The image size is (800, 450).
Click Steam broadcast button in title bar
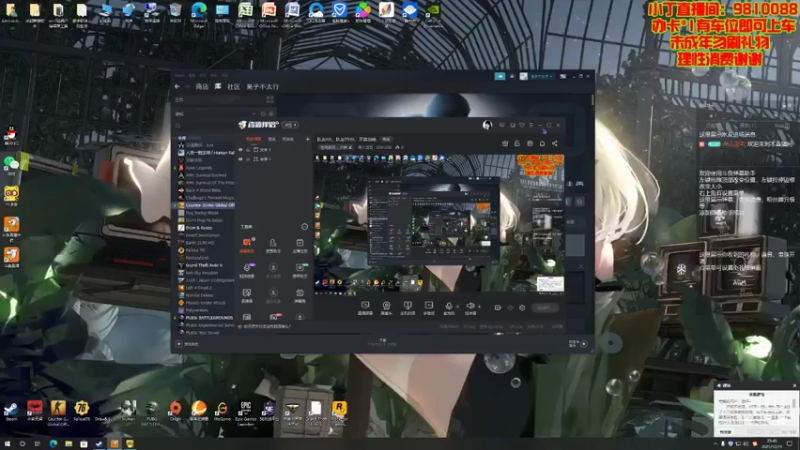(x=500, y=76)
